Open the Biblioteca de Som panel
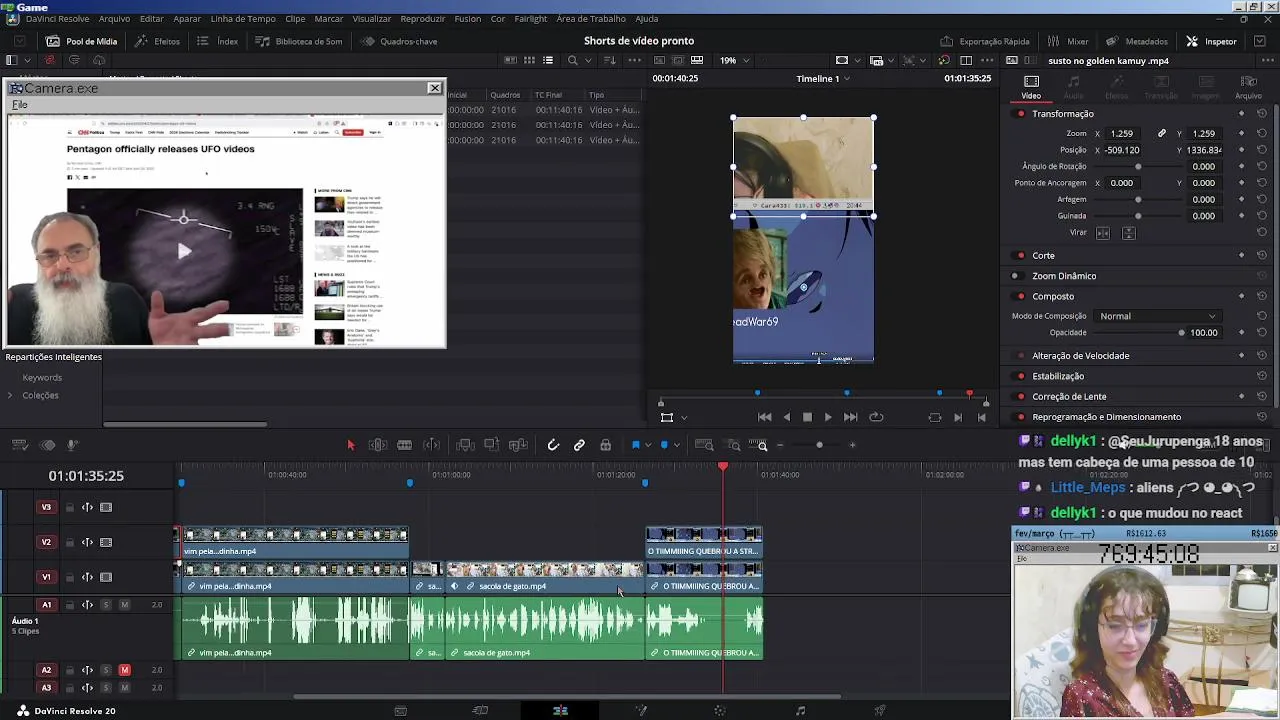This screenshot has height=720, width=1280. tap(299, 41)
